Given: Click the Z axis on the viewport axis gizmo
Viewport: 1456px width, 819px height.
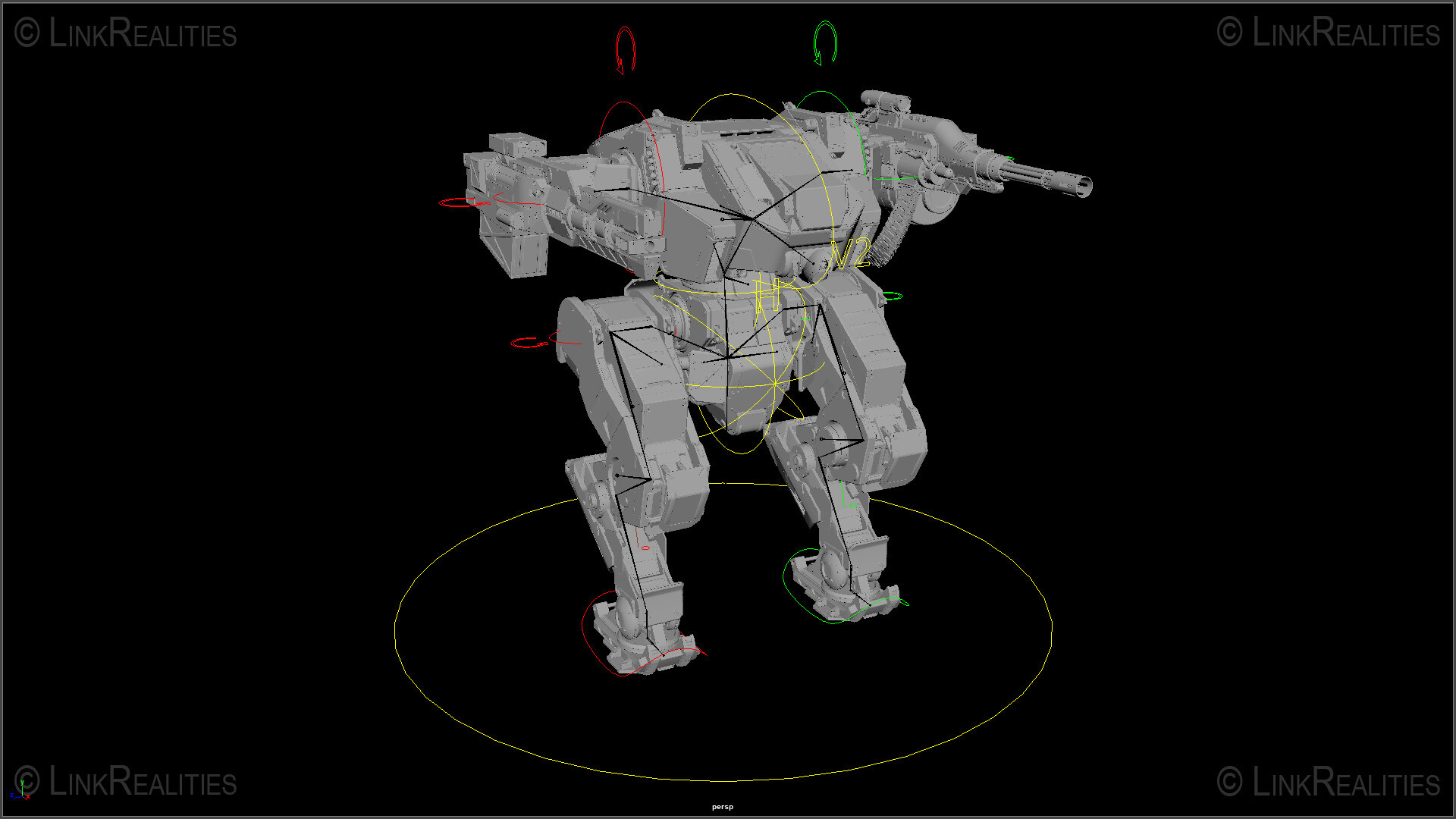Looking at the screenshot, I should pyautogui.click(x=12, y=794).
